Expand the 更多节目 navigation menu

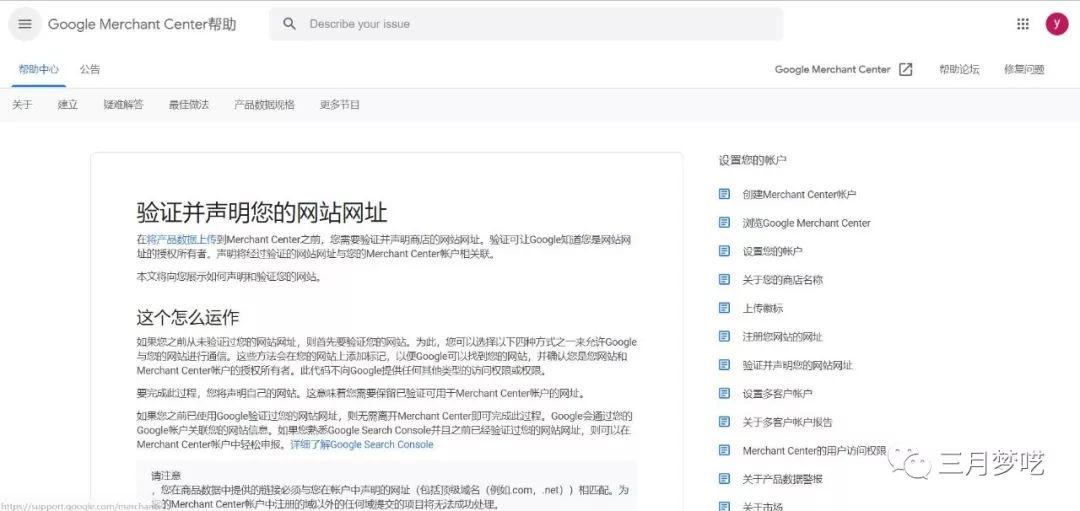coord(340,105)
